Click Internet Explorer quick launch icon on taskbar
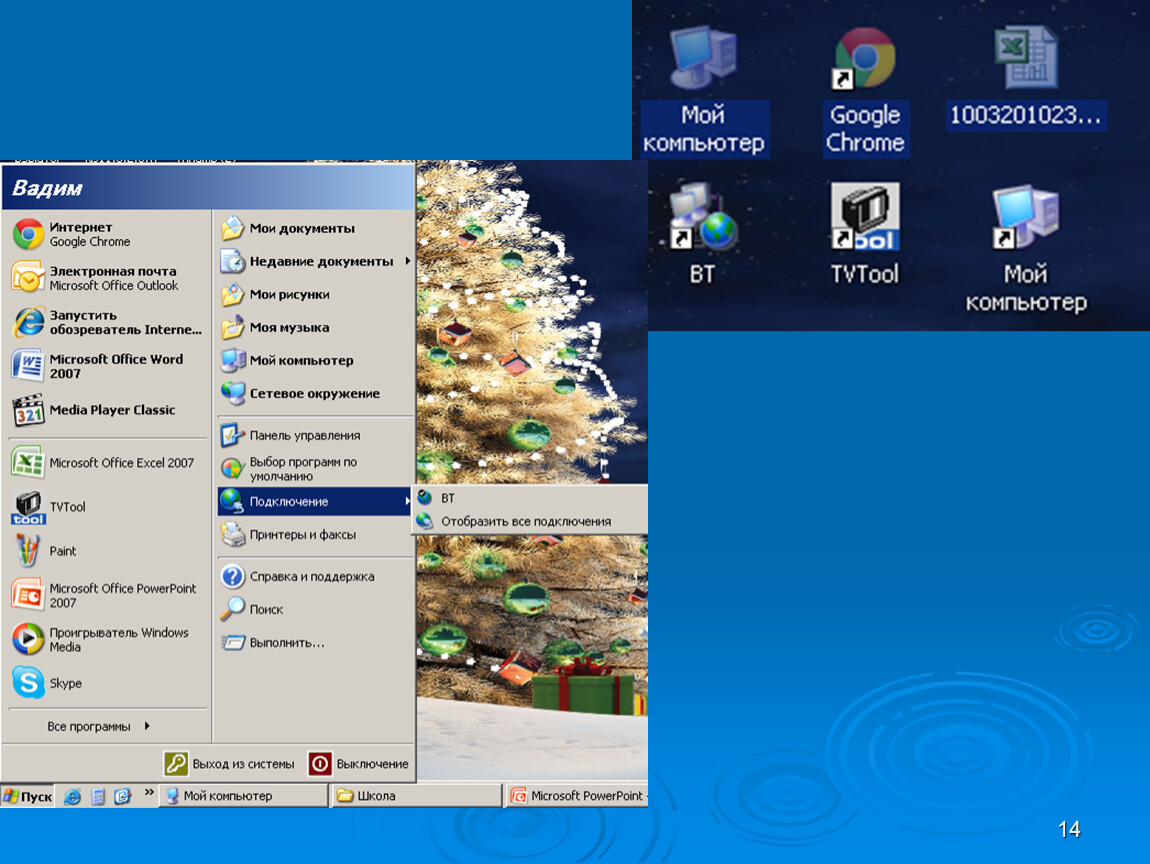 (x=72, y=797)
